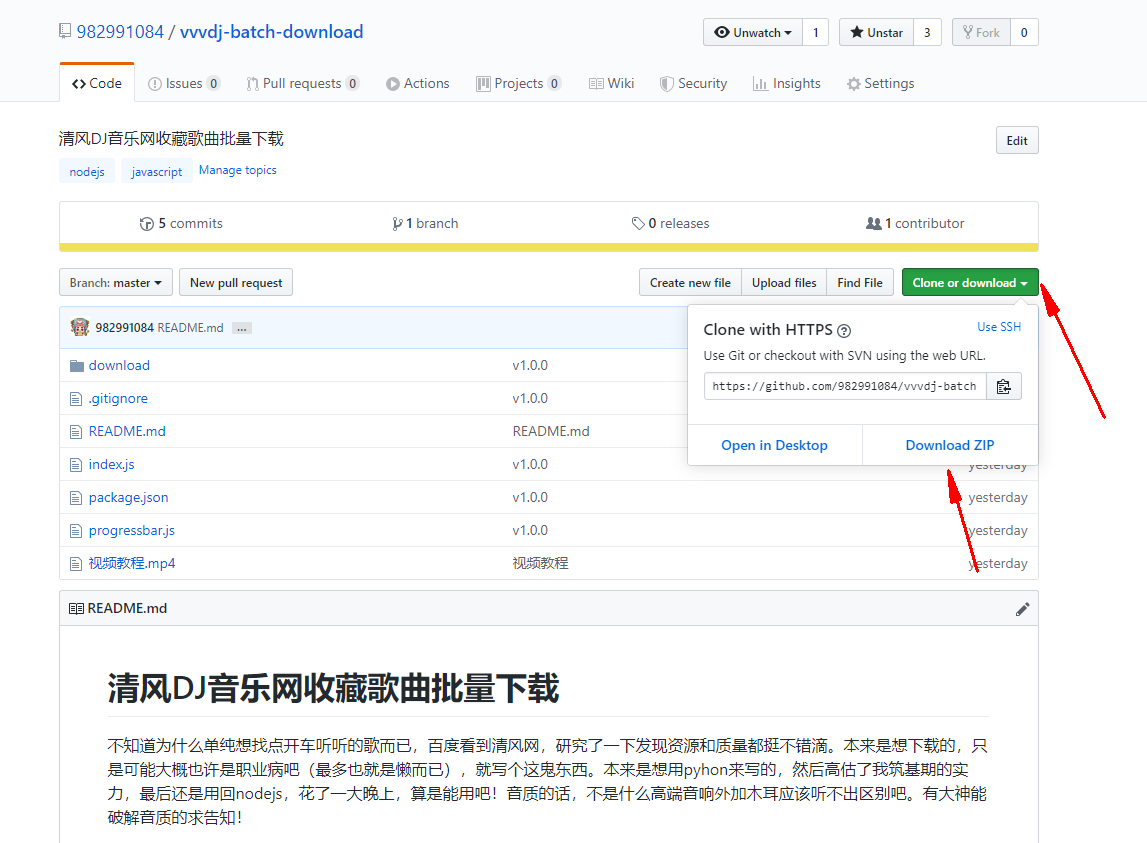The height and width of the screenshot is (843, 1147).
Task: Open the progressbar.js file
Action: point(132,531)
